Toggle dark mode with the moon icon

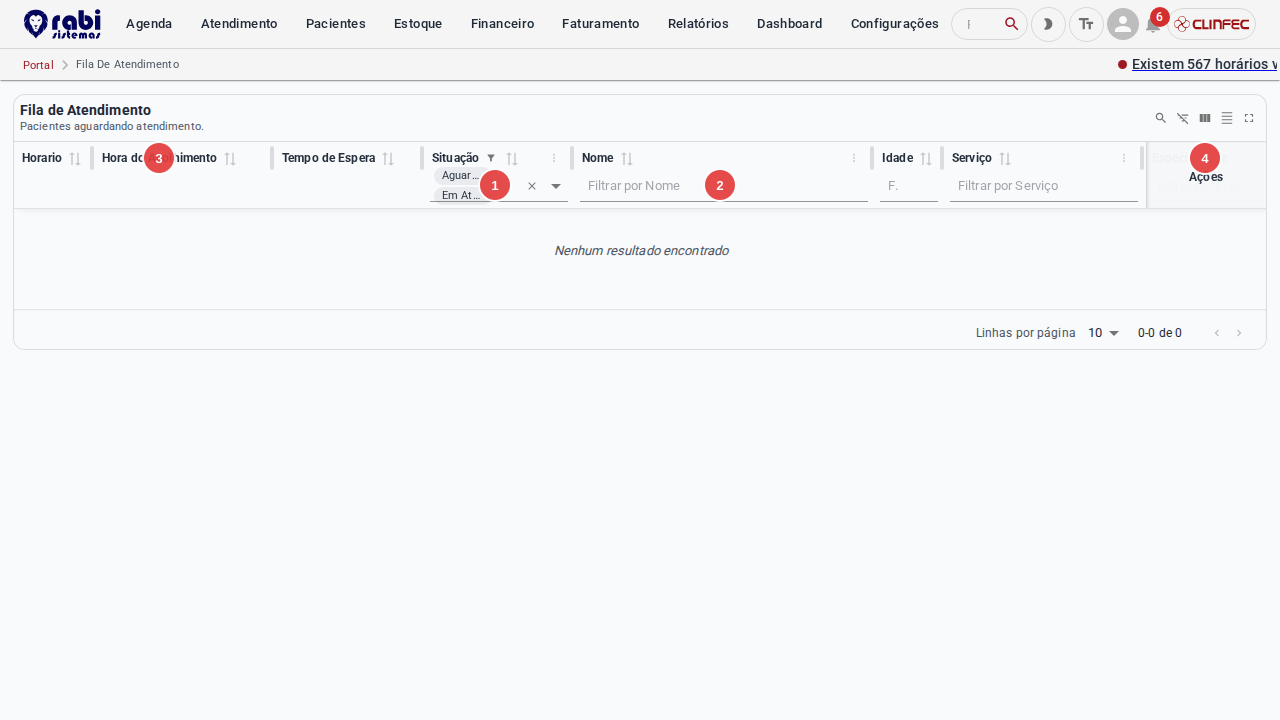(x=1048, y=24)
